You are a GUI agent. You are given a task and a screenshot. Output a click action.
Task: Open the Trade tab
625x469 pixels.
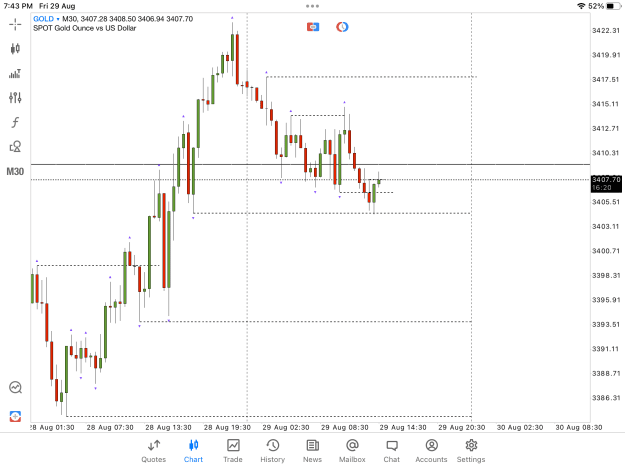click(x=233, y=451)
